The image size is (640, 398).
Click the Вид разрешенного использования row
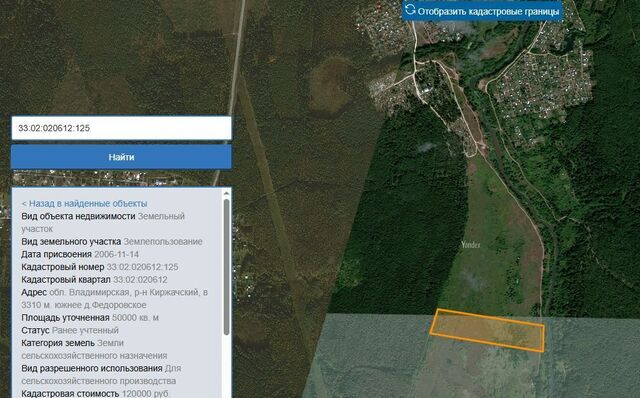click(101, 375)
